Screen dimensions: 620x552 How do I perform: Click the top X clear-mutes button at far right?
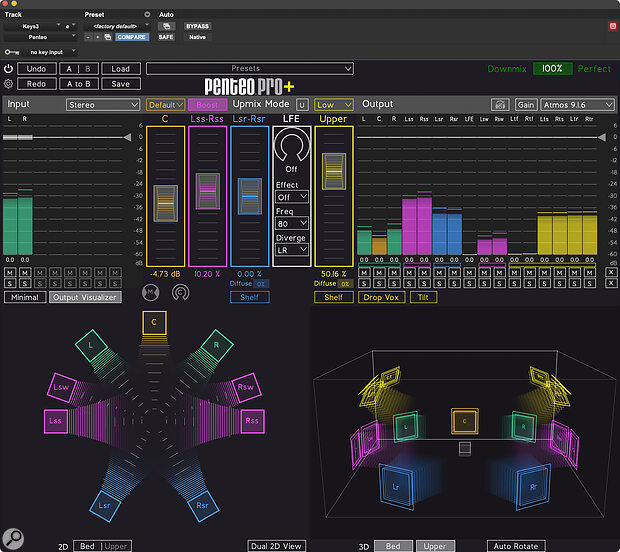click(x=611, y=272)
